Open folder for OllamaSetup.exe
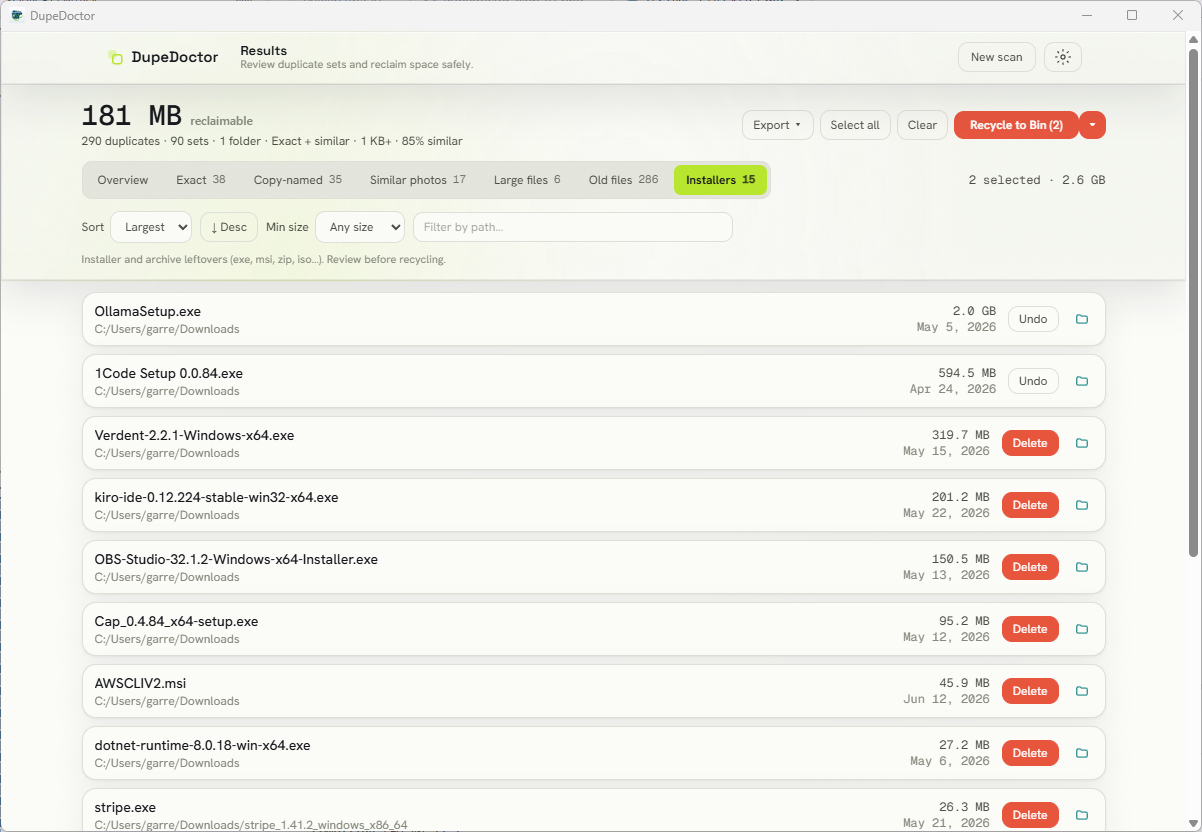Viewport: 1202px width, 832px height. 1081,319
